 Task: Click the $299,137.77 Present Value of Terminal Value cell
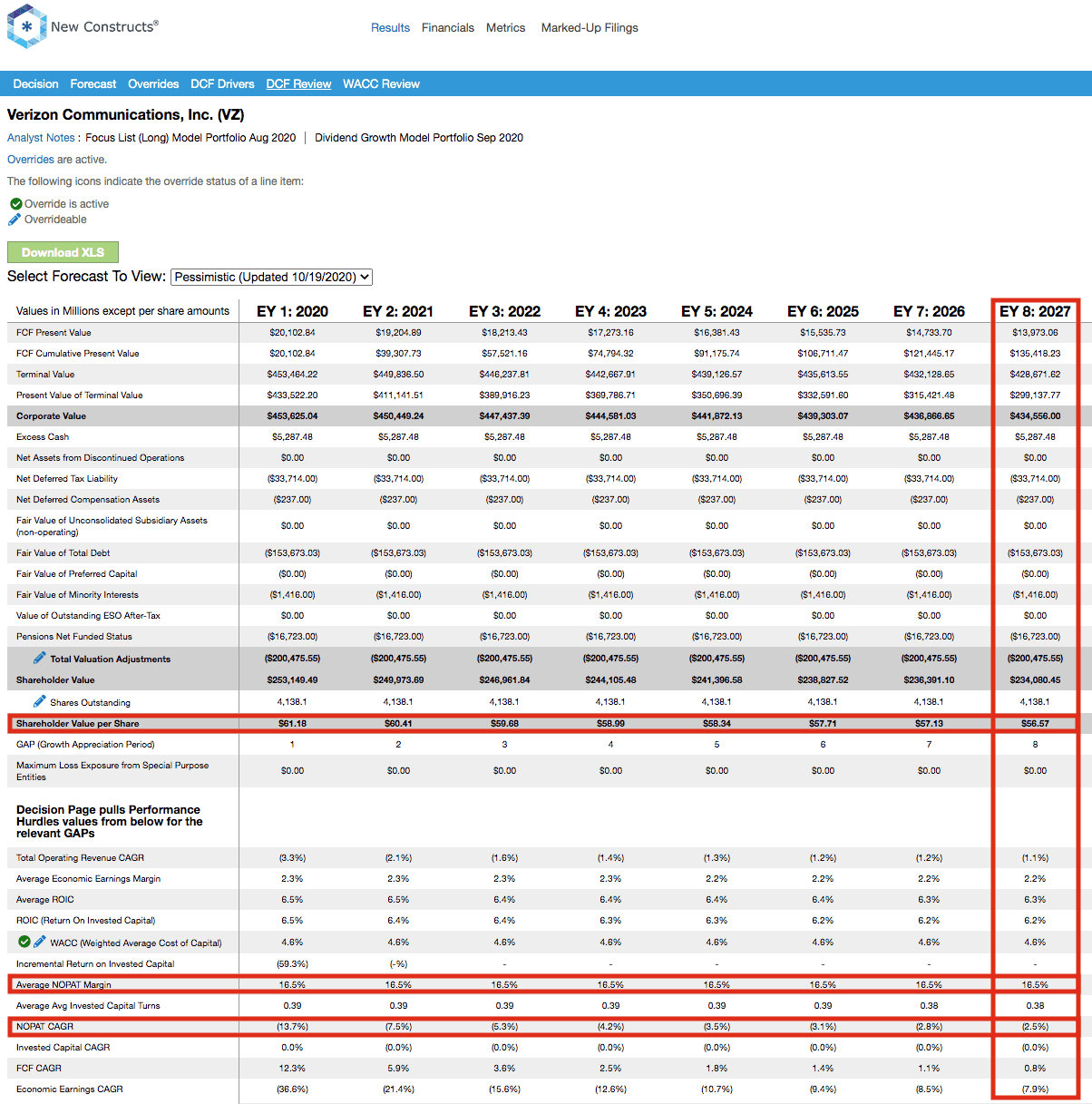(1035, 396)
